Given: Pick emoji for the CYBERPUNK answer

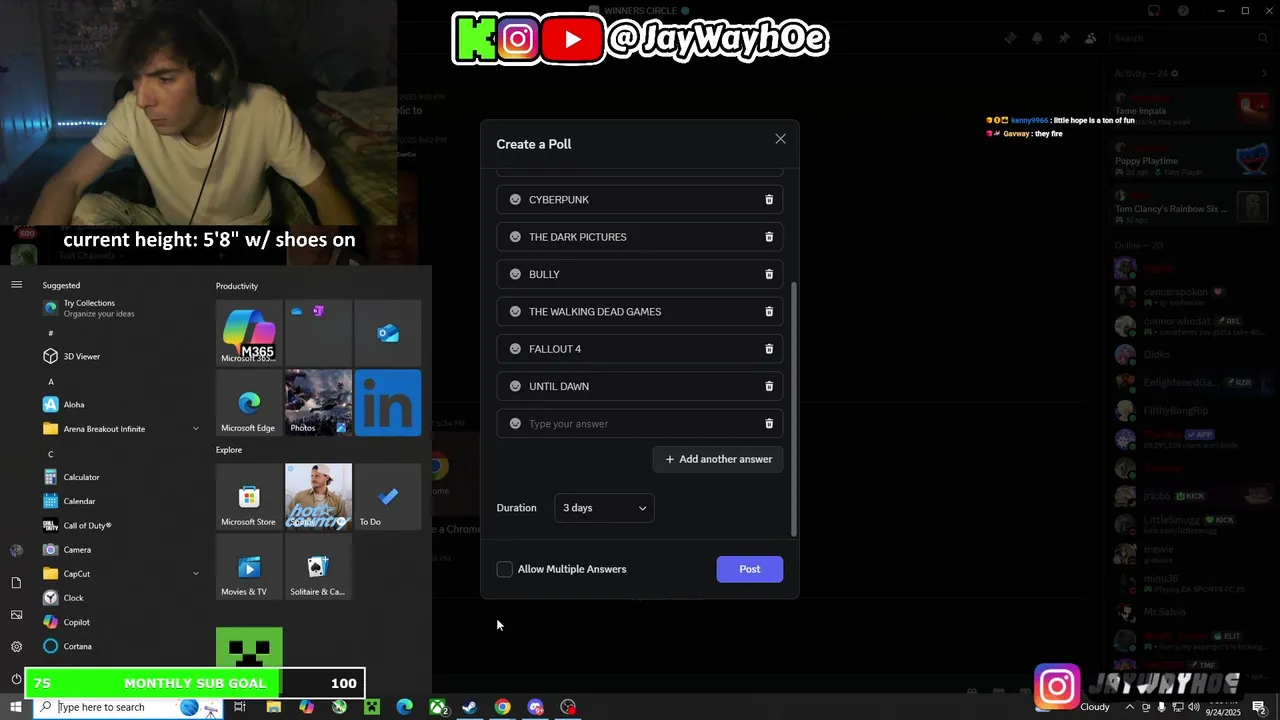Looking at the screenshot, I should [x=515, y=200].
